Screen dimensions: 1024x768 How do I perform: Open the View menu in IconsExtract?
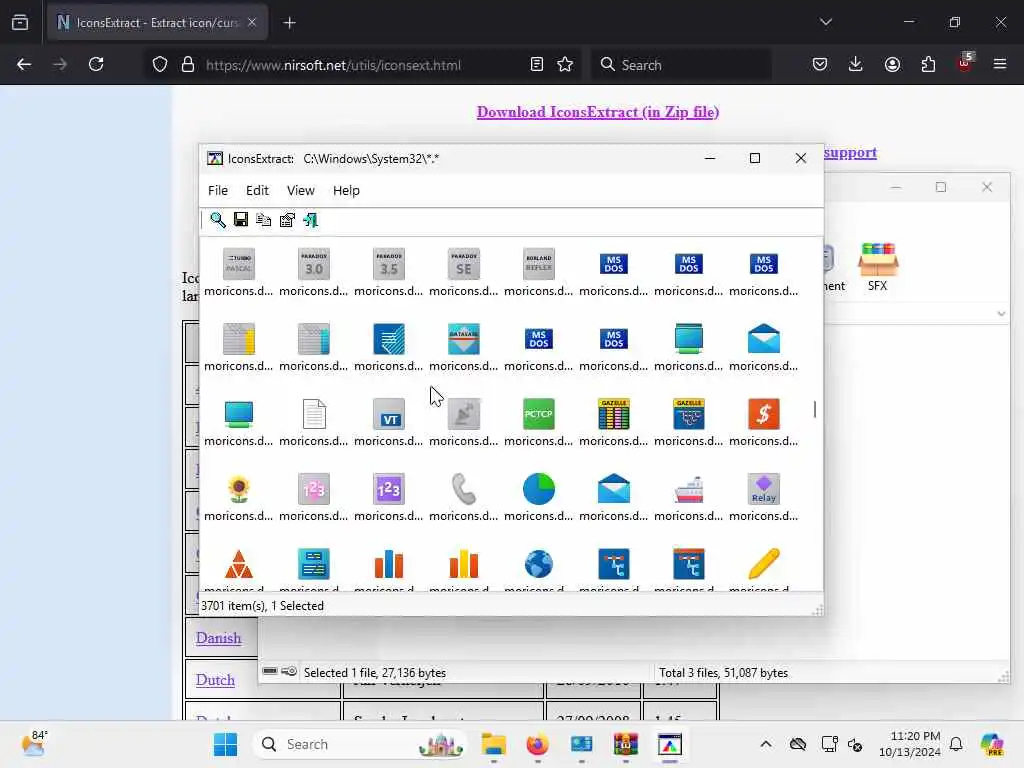click(x=300, y=190)
